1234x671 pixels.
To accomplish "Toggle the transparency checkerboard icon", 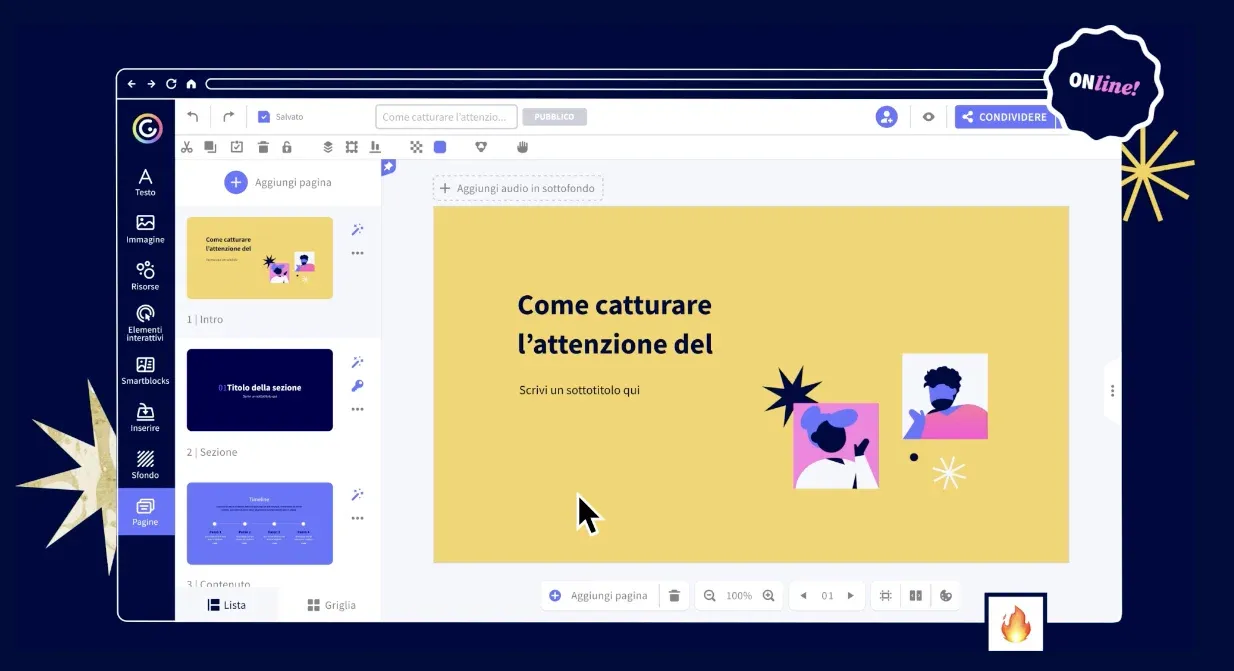I will click(x=417, y=147).
